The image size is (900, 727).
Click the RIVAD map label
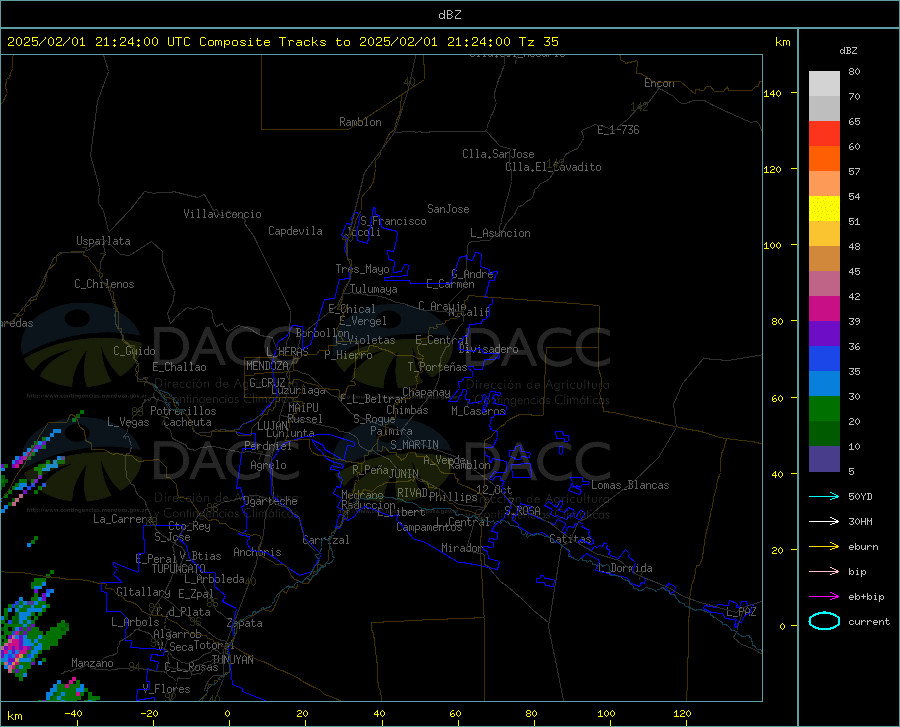(412, 493)
